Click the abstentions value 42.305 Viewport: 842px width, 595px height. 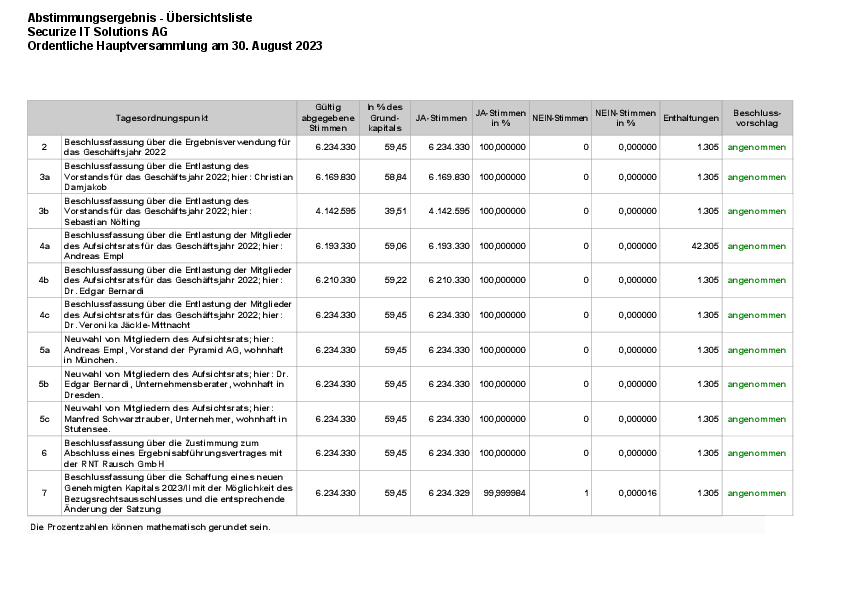(x=704, y=246)
